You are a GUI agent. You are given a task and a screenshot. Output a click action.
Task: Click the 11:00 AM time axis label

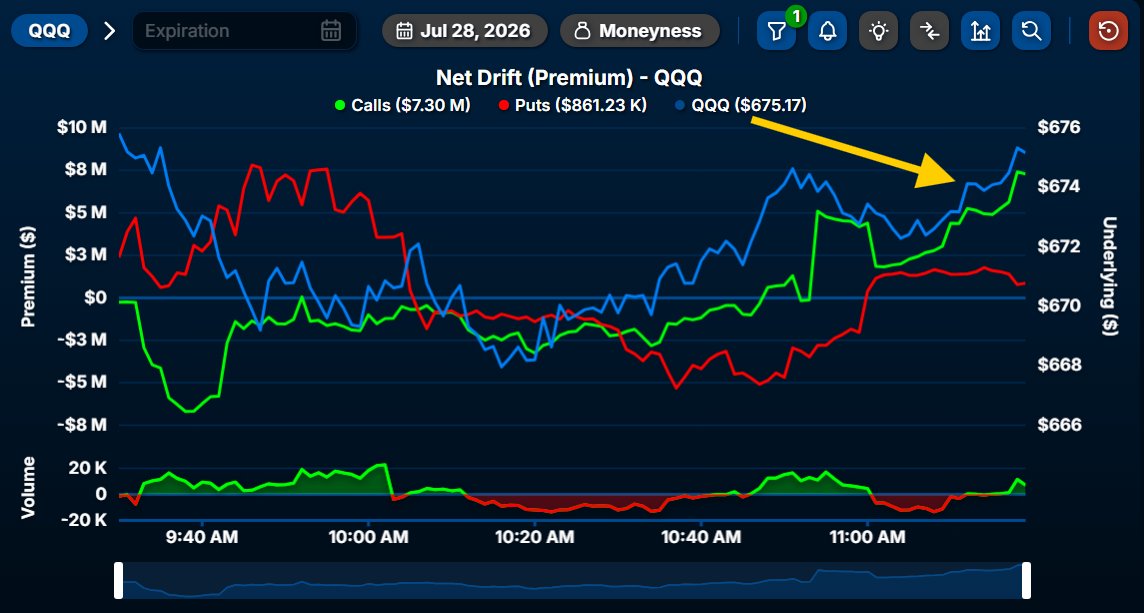click(867, 538)
